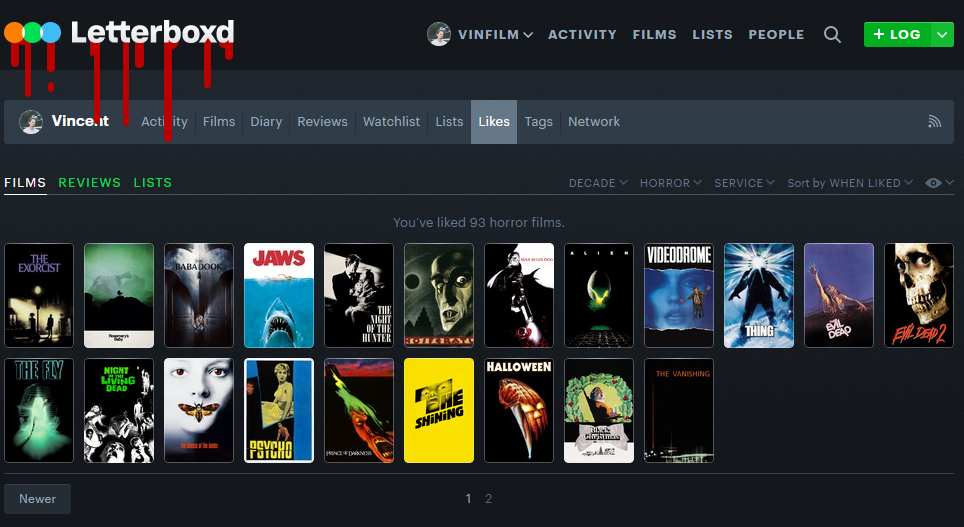
Task: Open The Vanishing poster
Action: 679,410
